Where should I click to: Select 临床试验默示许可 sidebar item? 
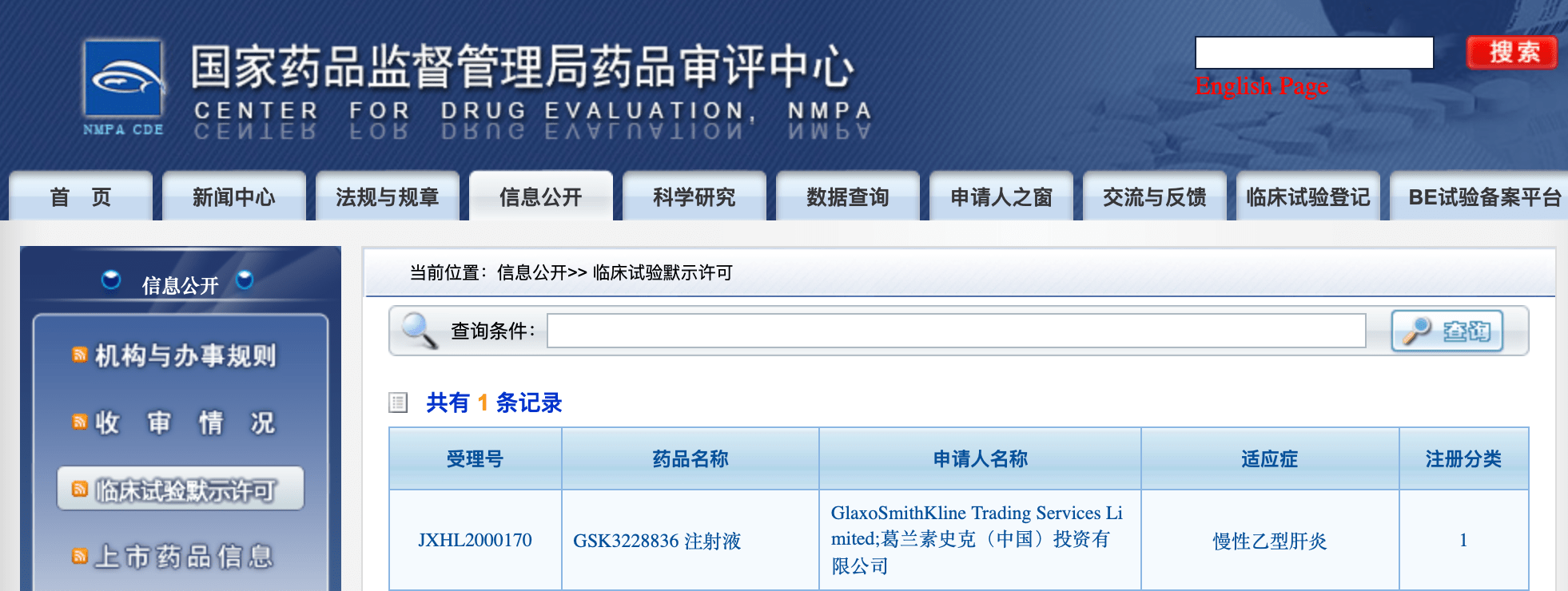pyautogui.click(x=181, y=488)
